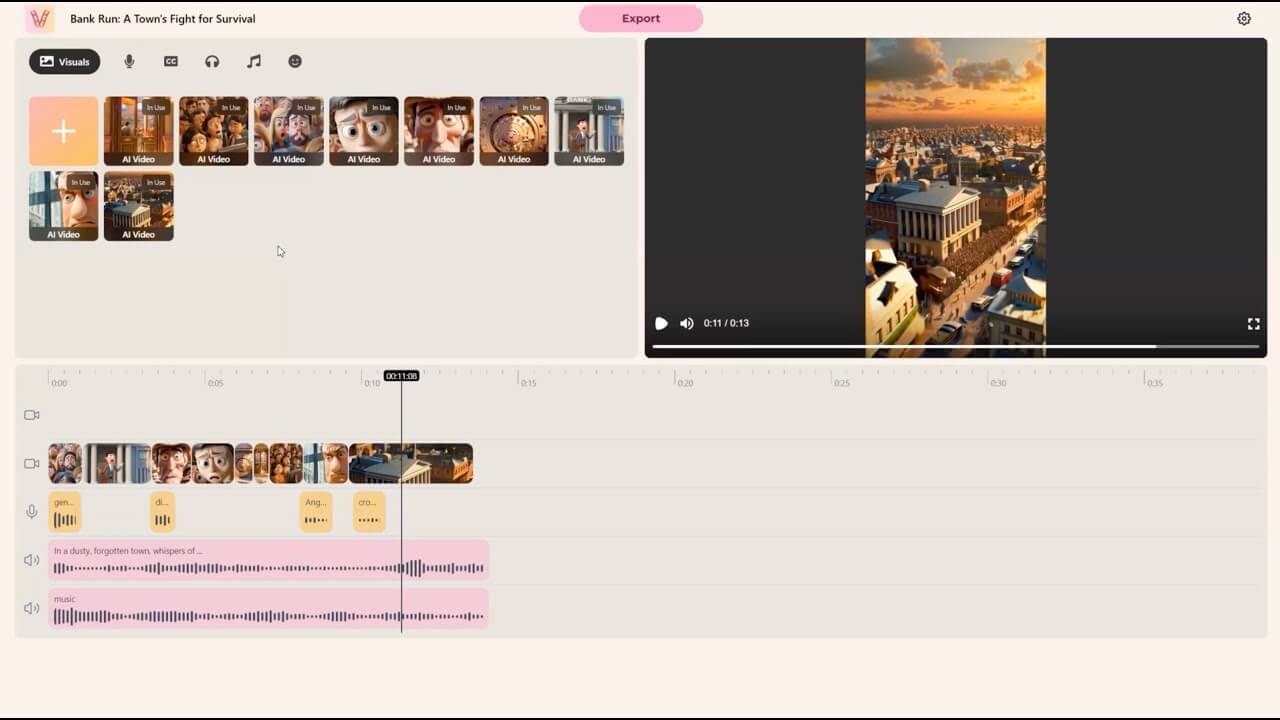Screen dimensions: 1280x720
Task: Open the emoji stickers tab
Action: 295,61
